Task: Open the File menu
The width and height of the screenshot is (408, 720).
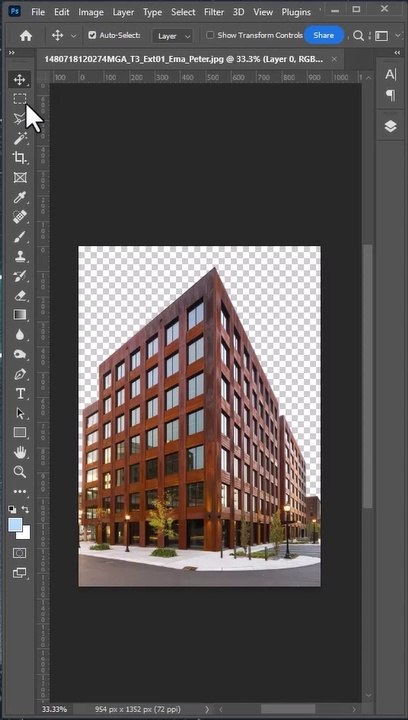Action: point(38,12)
